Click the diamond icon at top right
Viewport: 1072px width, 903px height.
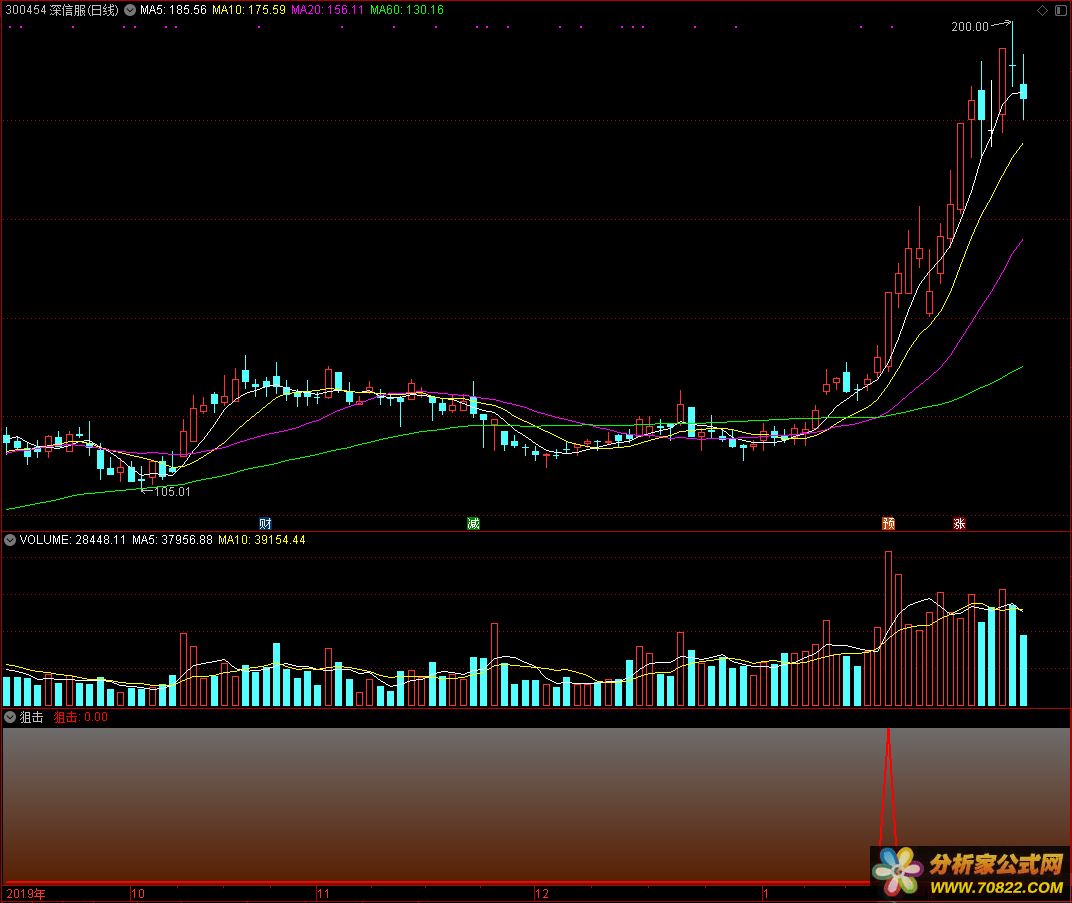(x=1042, y=10)
